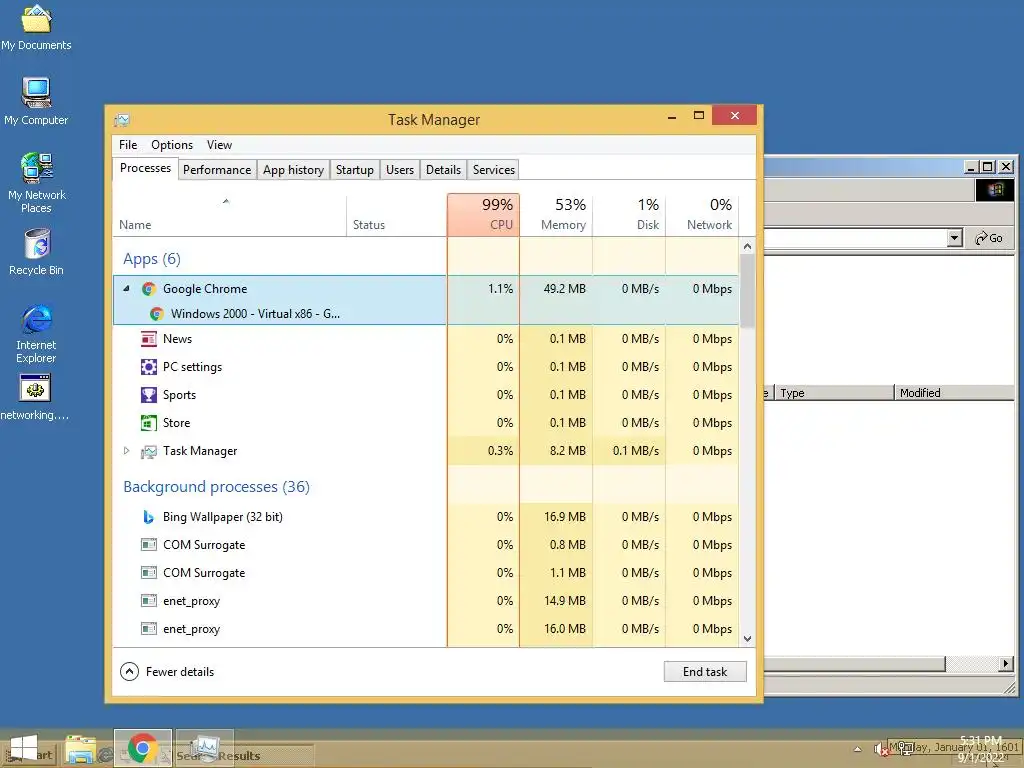Viewport: 1024px width, 768px height.
Task: Collapse to Fewer details view
Action: 167,671
